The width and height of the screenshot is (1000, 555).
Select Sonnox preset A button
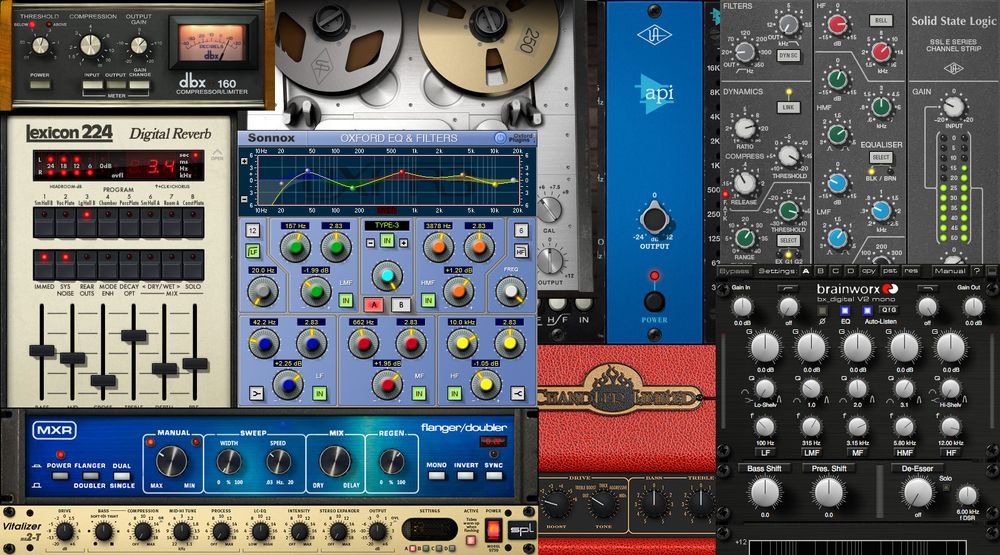pyautogui.click(x=374, y=304)
